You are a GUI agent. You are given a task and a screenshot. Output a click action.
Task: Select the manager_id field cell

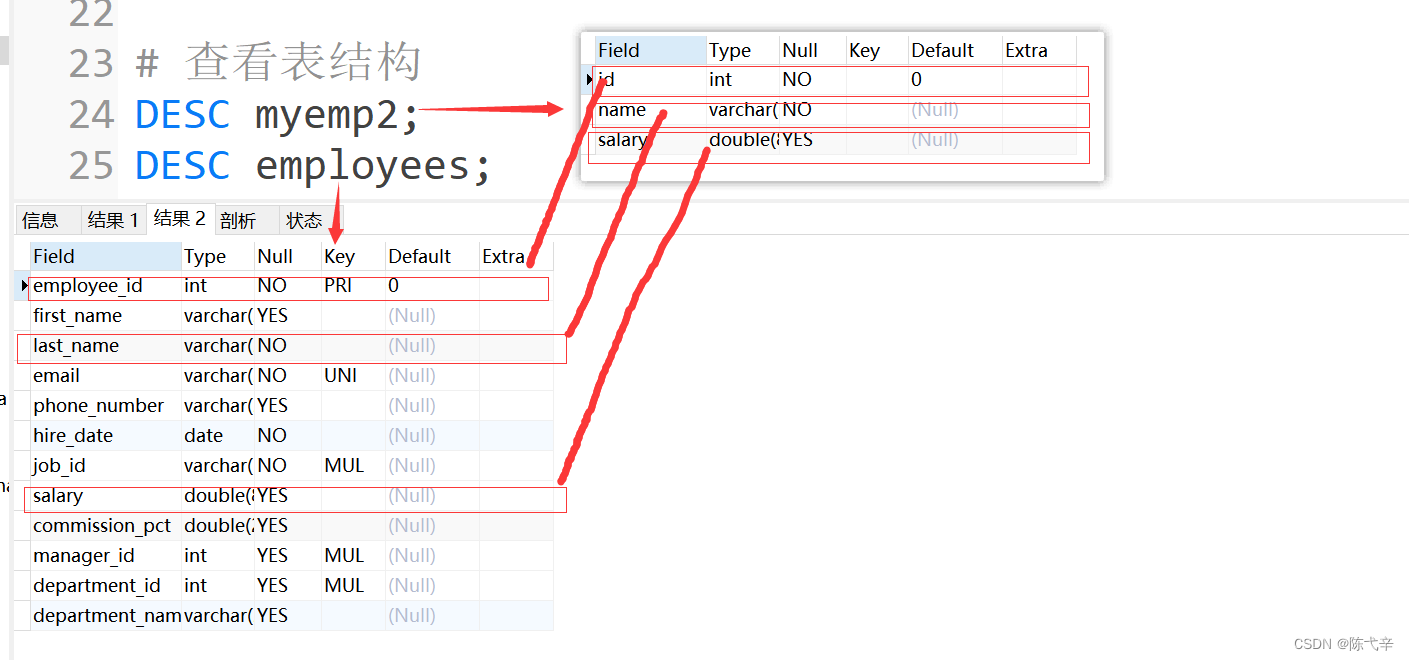tap(106, 556)
